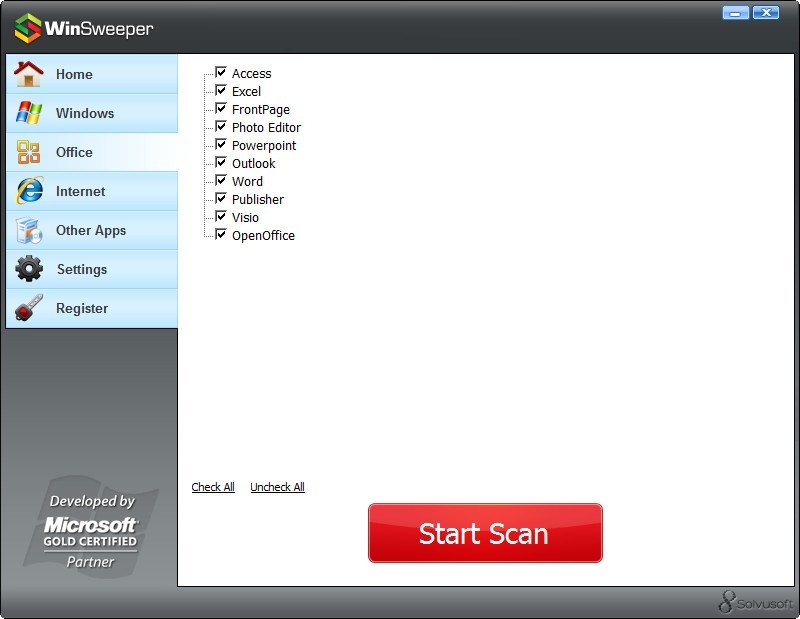Select the Word text label

coord(247,182)
